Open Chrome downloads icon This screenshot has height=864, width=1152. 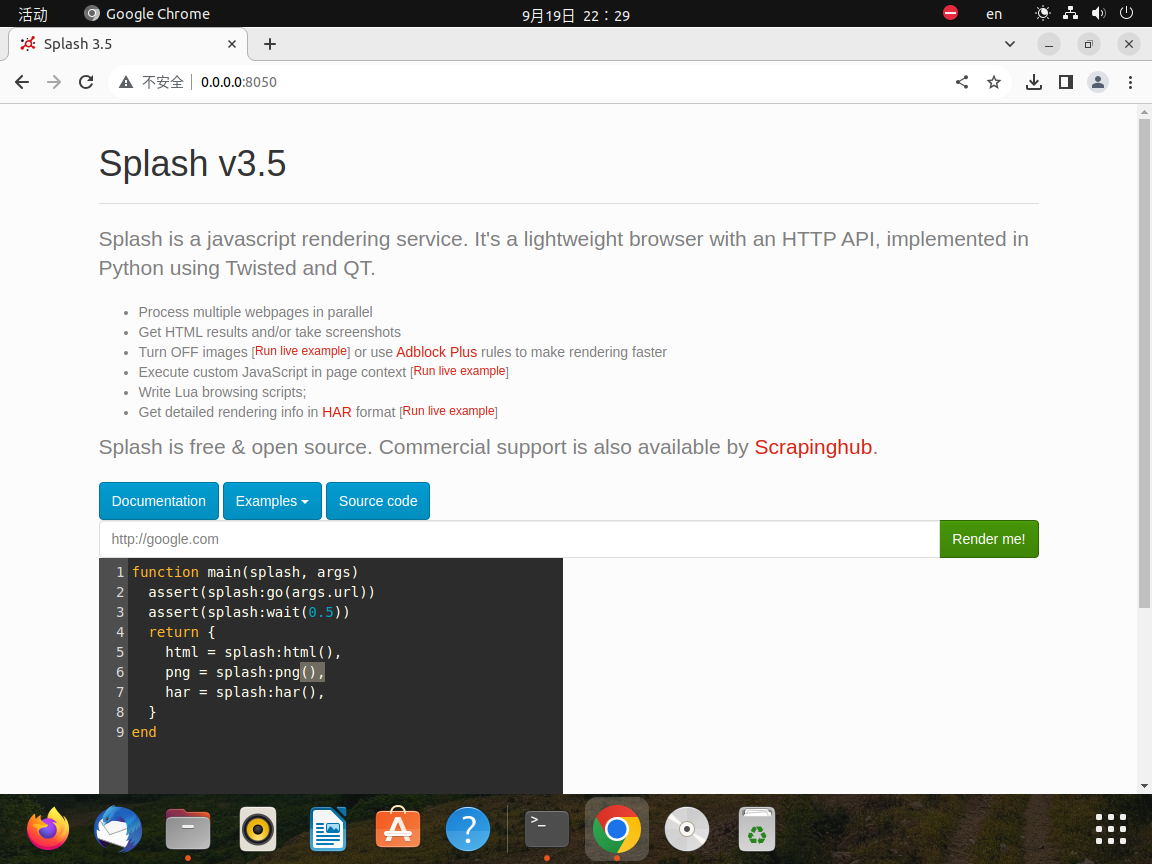click(1034, 82)
